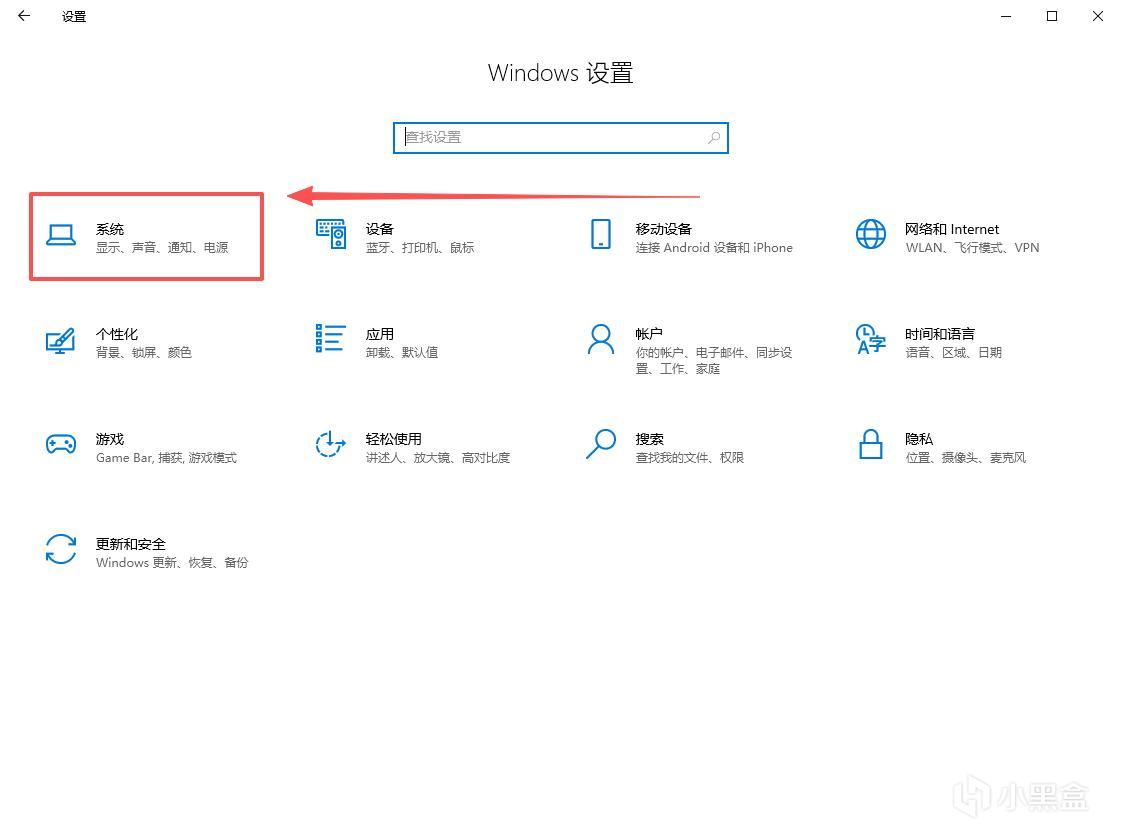
Task: Click the 时间和语言 clock-letter icon
Action: [871, 339]
